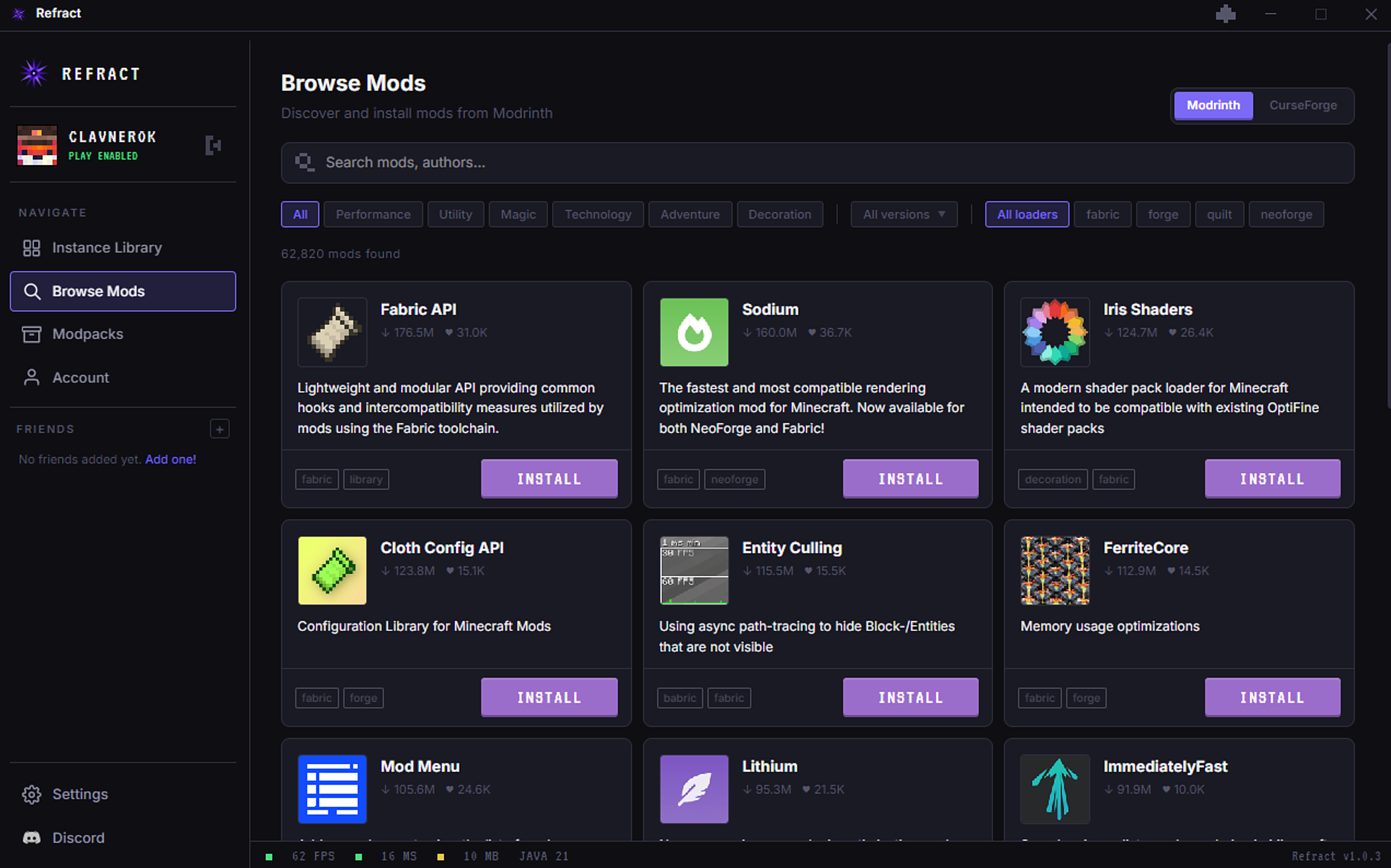Filter by the neoforge loader chip

(x=1286, y=215)
